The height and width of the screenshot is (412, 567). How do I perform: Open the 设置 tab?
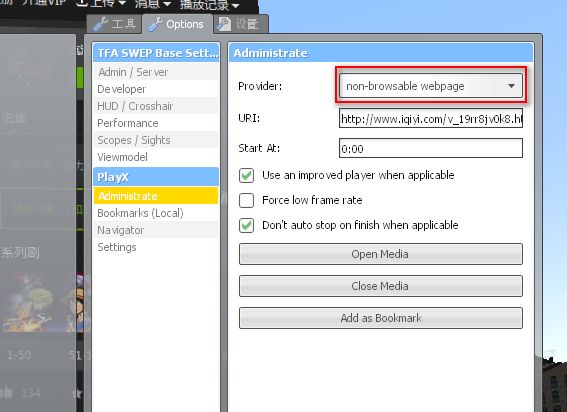click(241, 25)
